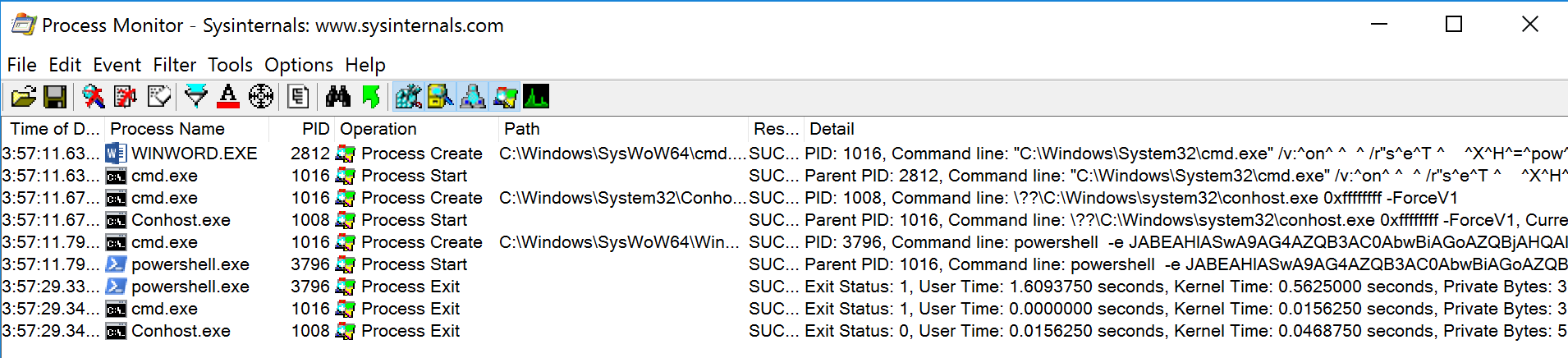Toggle Show Profiling Events graph icon
The width and height of the screenshot is (1568, 358).
click(x=536, y=97)
